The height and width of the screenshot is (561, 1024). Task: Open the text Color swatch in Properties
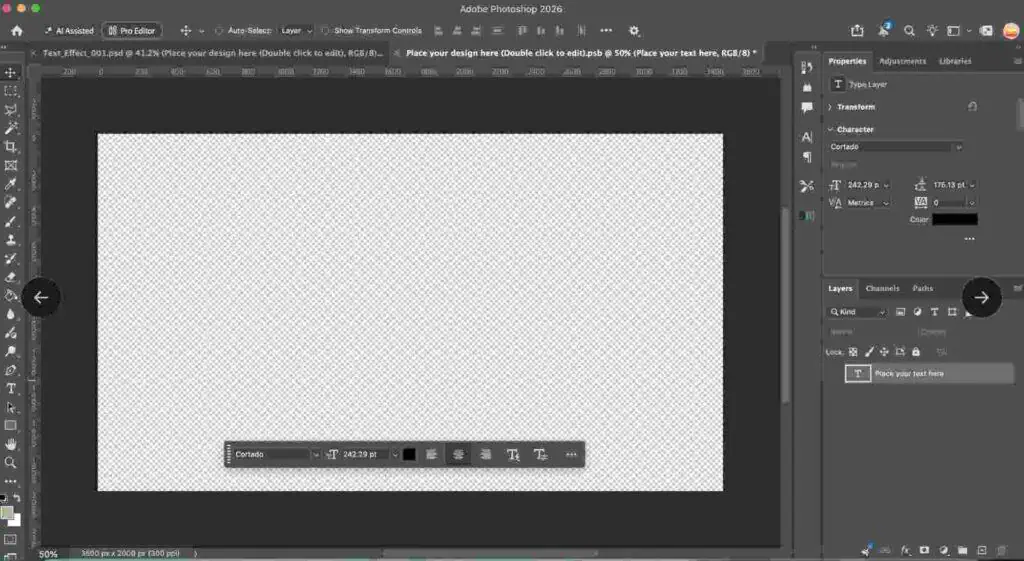coord(955,219)
